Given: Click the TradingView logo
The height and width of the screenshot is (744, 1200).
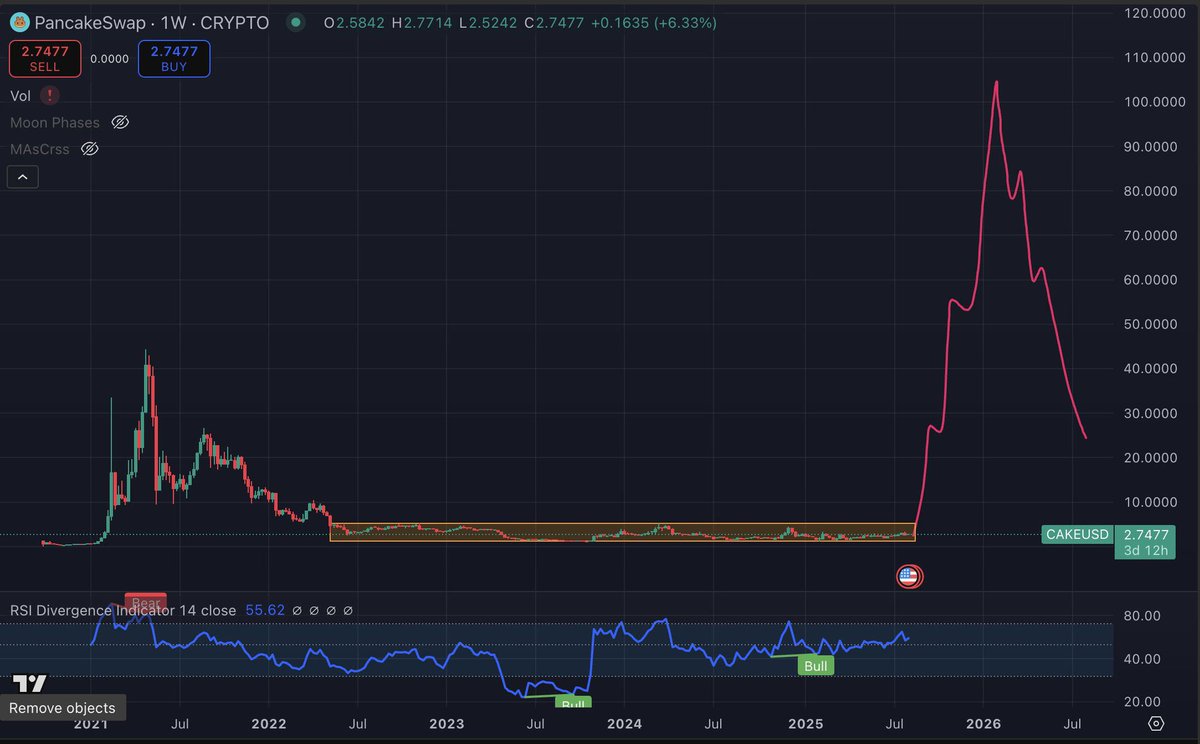Looking at the screenshot, I should [x=30, y=684].
